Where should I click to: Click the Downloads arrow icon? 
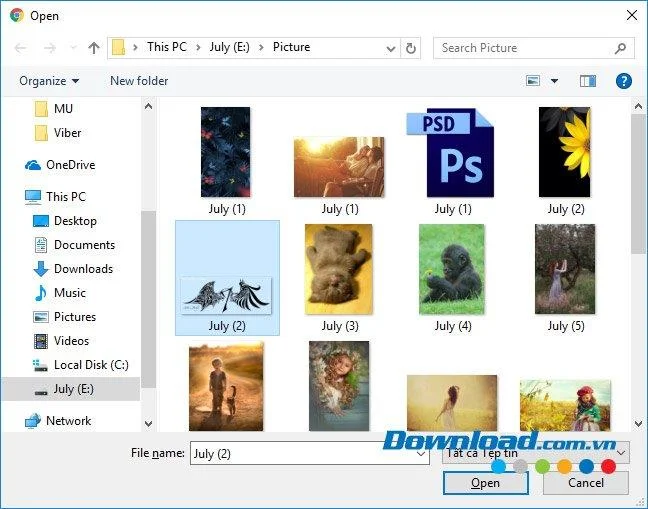coord(40,269)
